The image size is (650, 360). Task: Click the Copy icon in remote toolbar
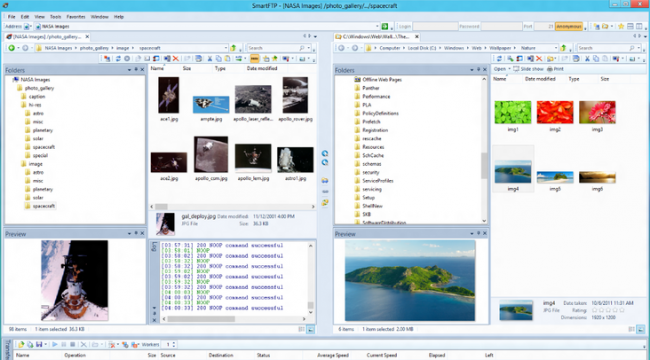pos(218,59)
